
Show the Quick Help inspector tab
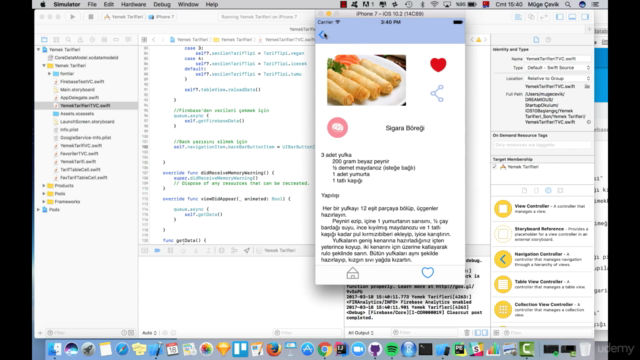548,40
